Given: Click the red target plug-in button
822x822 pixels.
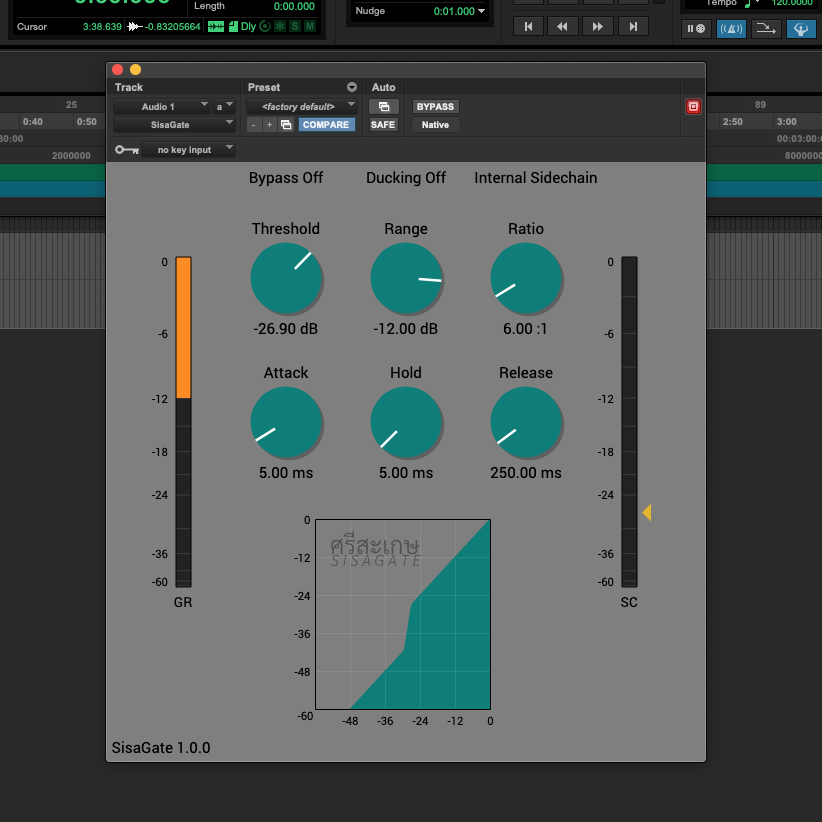Looking at the screenshot, I should (693, 106).
